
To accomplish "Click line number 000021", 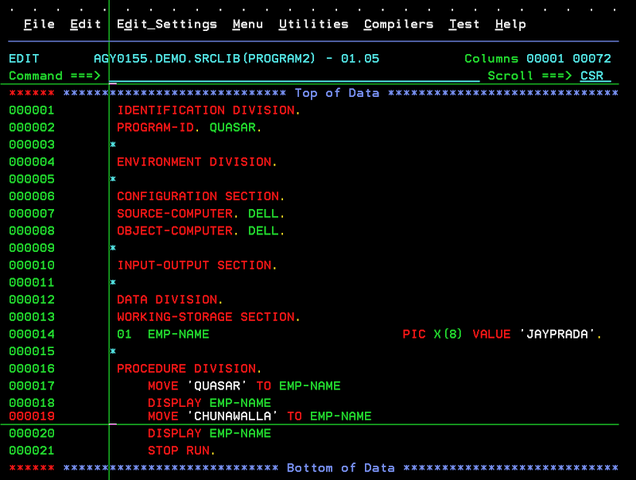I will click(32, 451).
